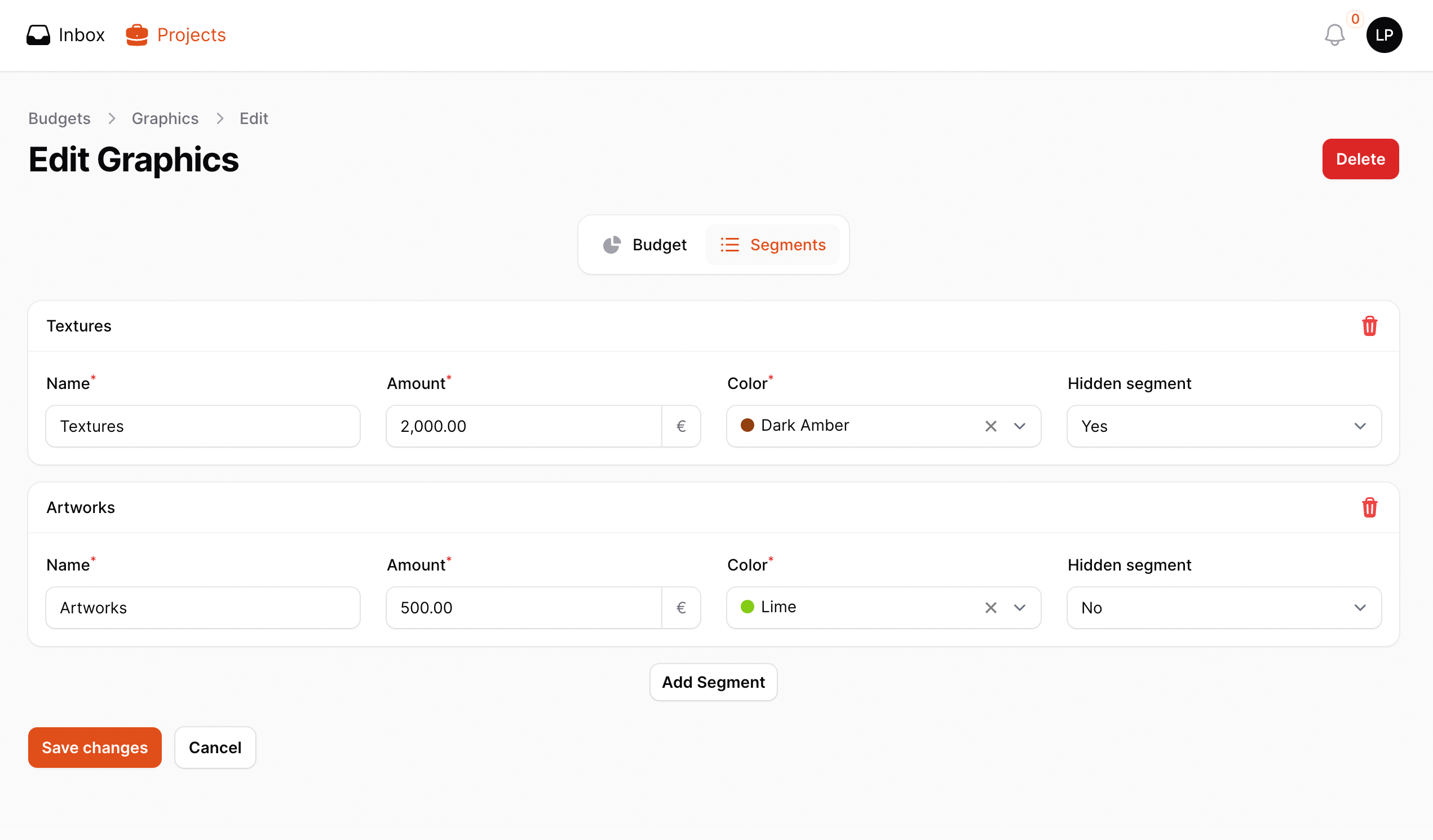Delete the Artworks segment via trash icon
Viewport: 1433px width, 840px height.
[x=1369, y=507]
